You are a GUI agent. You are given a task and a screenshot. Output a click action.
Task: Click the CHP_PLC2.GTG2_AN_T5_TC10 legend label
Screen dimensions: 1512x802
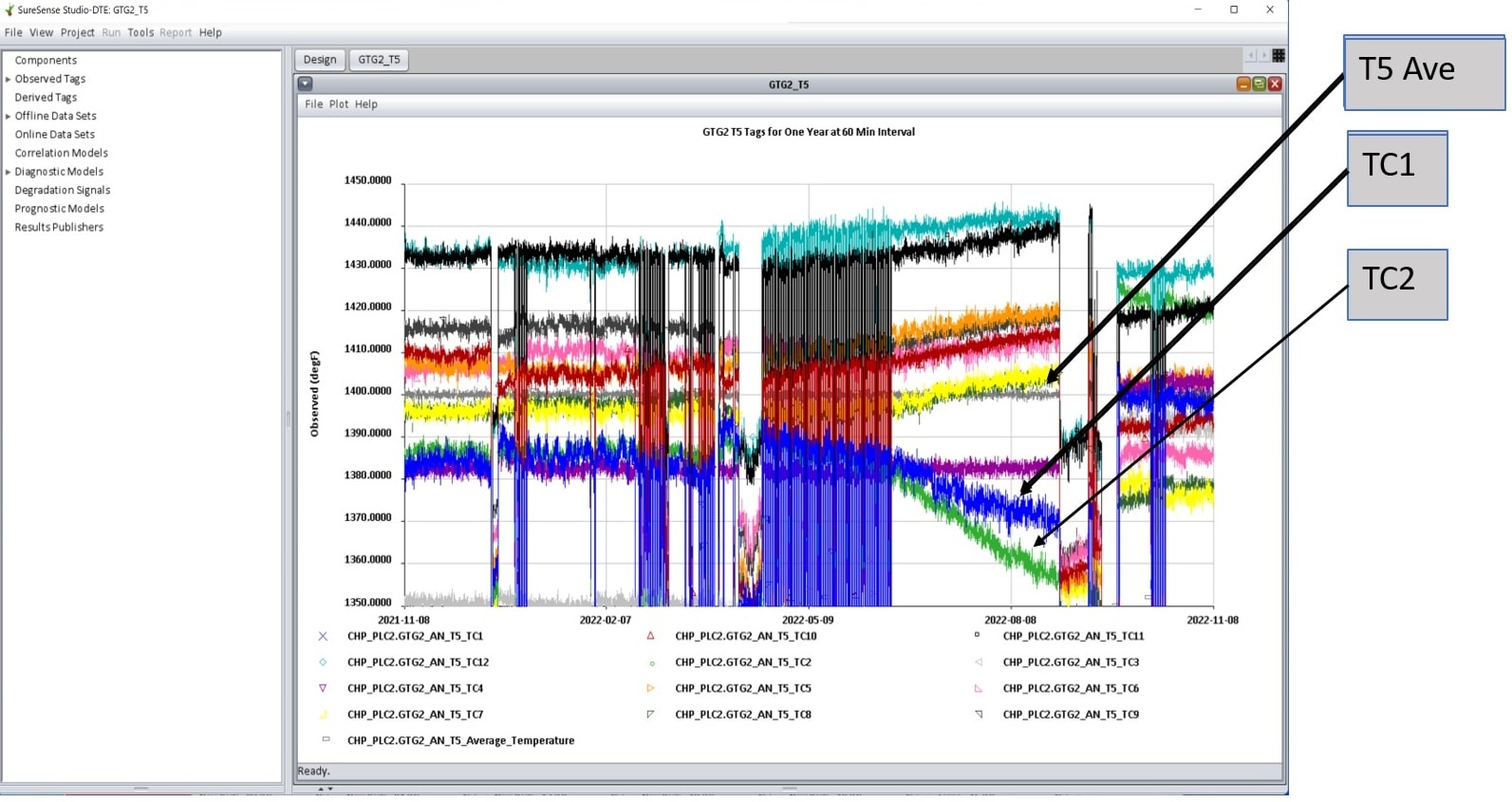[x=746, y=636]
